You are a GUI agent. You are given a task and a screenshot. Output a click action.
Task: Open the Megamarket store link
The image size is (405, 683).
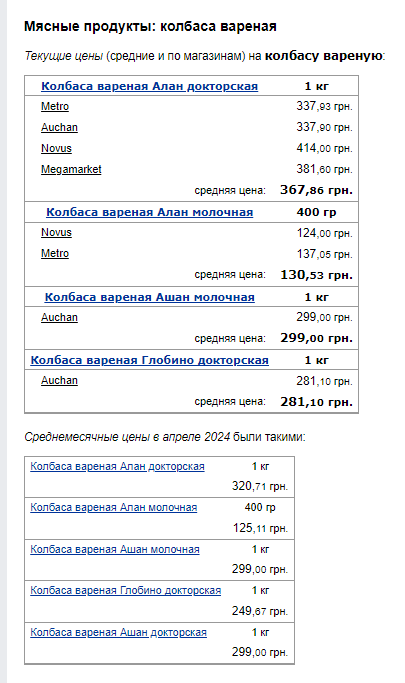71,169
